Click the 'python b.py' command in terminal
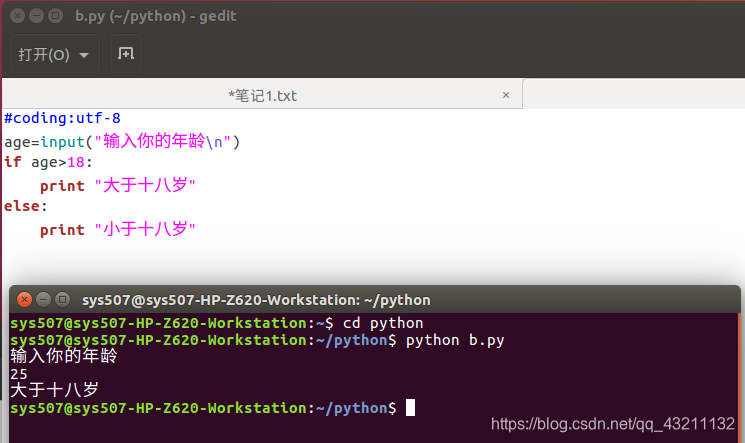Viewport: 745px width, 443px height. 455,340
